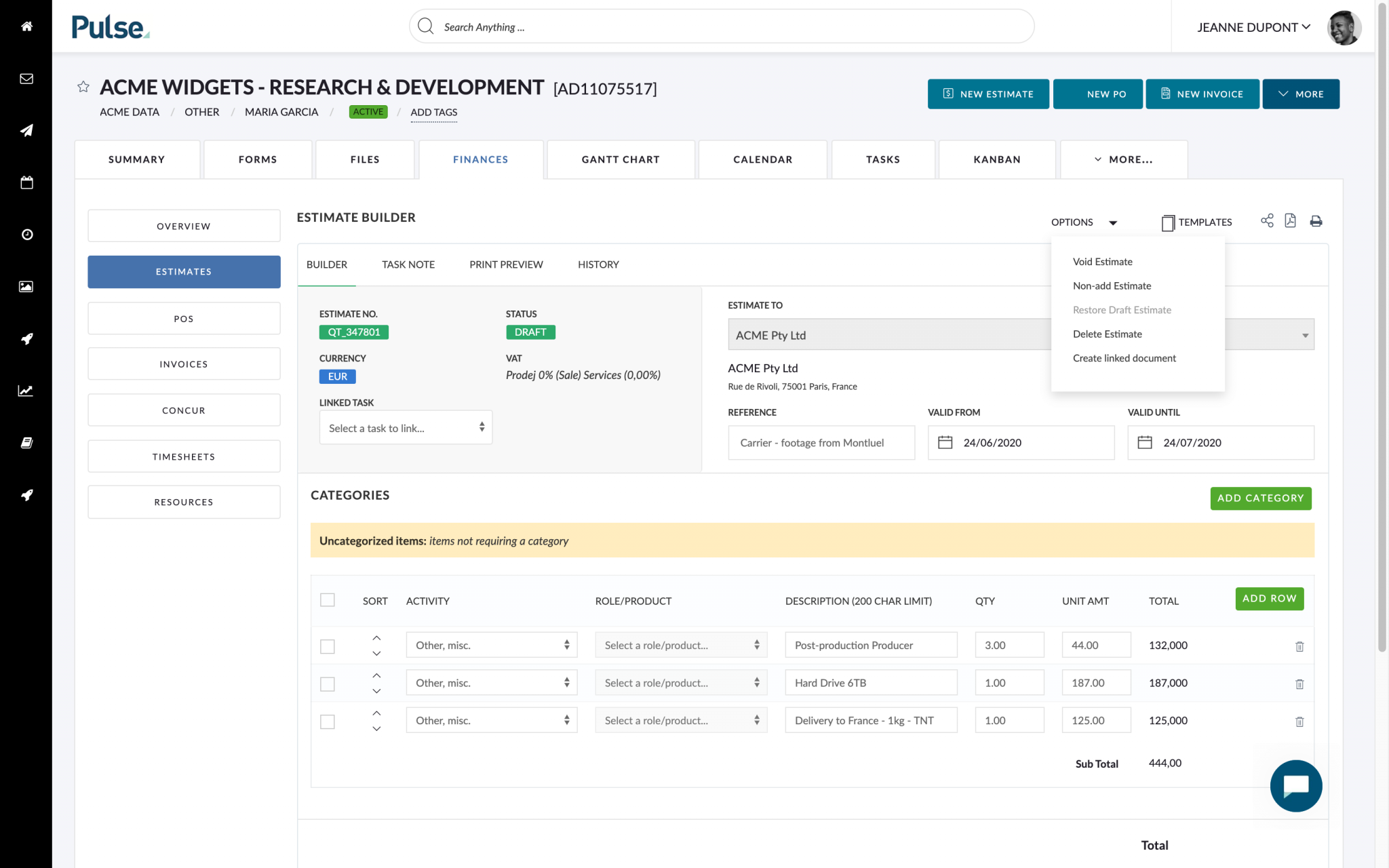Open the calendar icon in left sidebar
This screenshot has height=868, width=1389.
pos(26,182)
